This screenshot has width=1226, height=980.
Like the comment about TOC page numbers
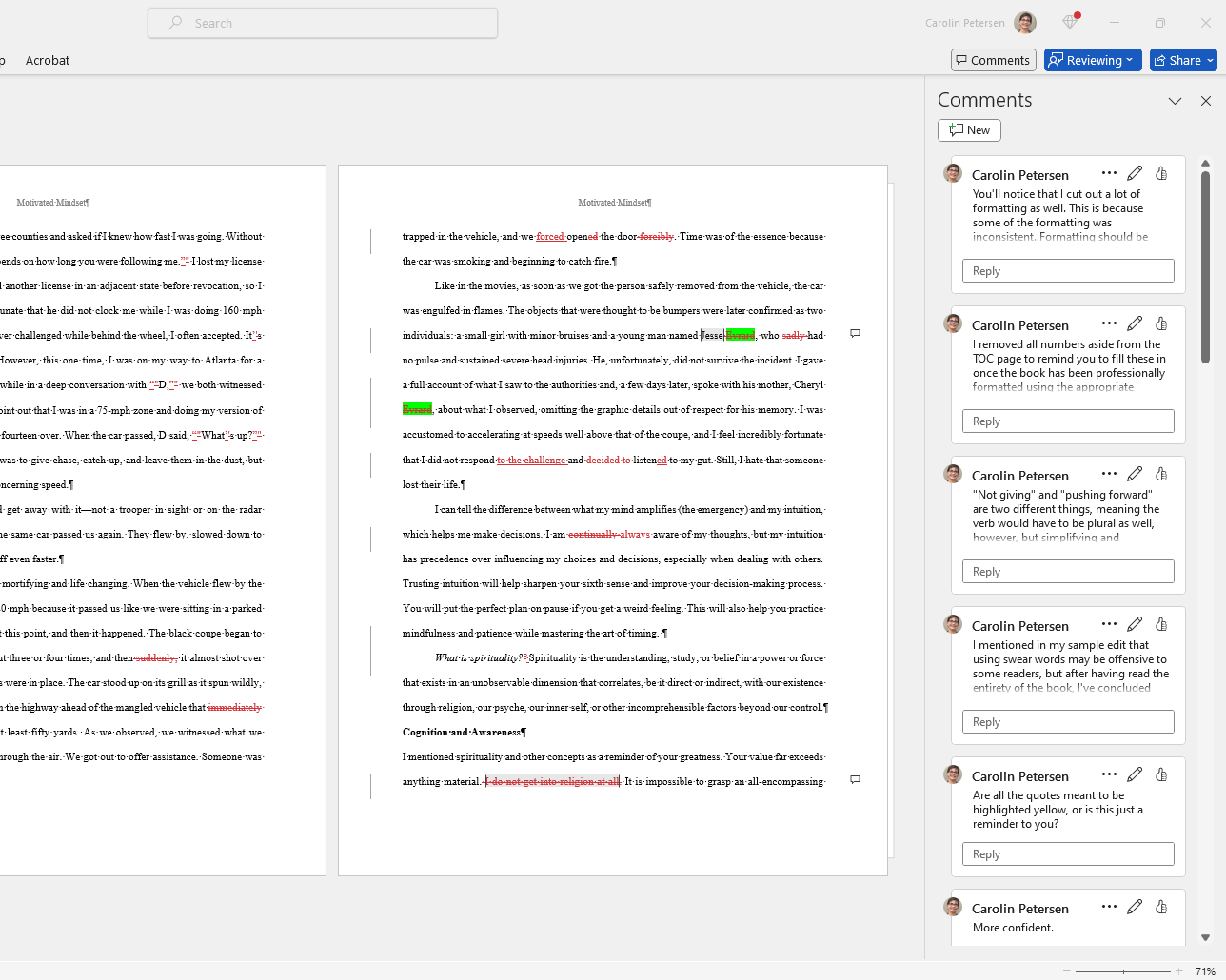coord(1161,323)
